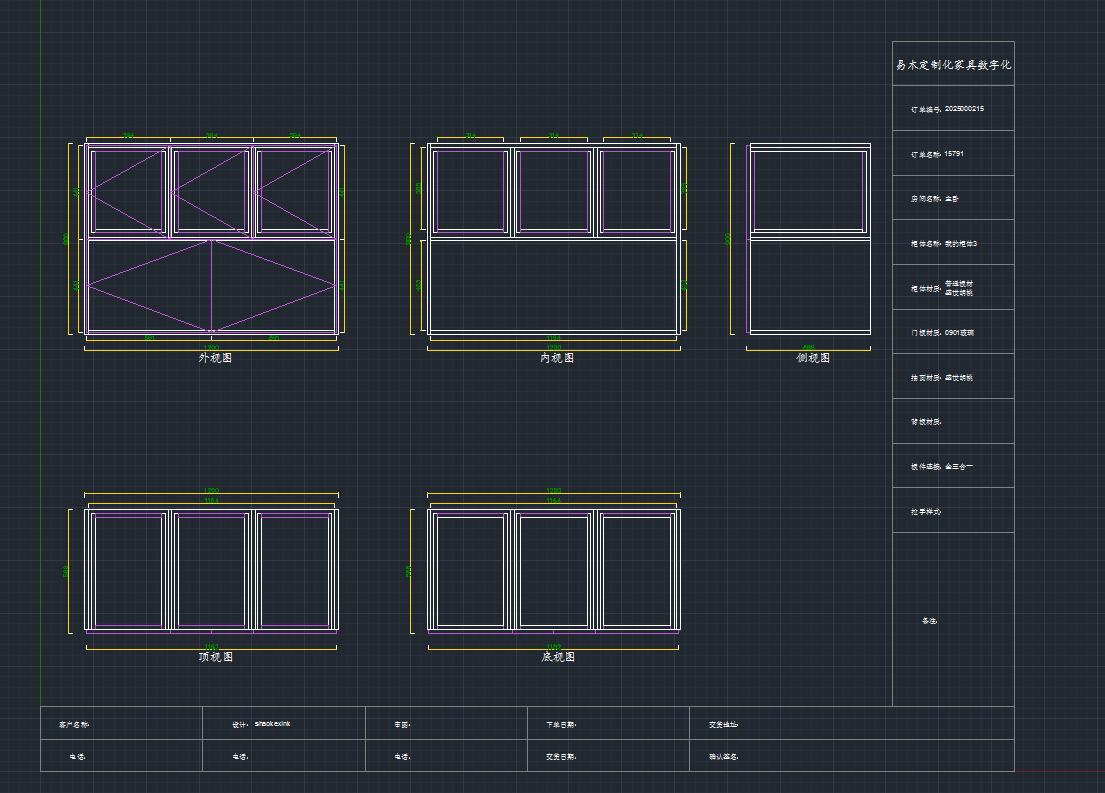Select the 交货地址 delivery address field
This screenshot has height=793, width=1105.
click(723, 724)
